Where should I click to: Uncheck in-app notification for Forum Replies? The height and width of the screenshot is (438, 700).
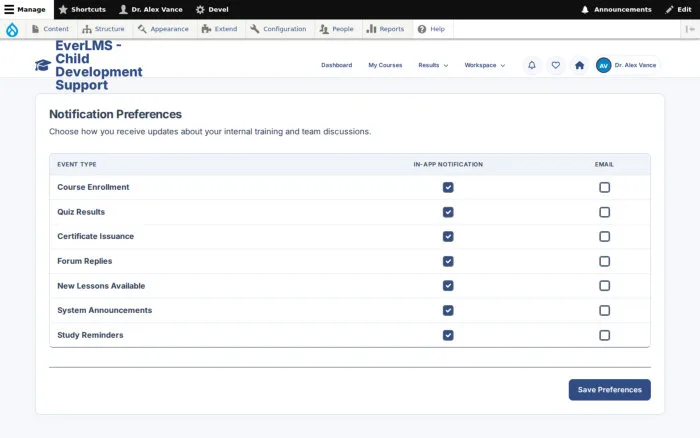point(448,261)
